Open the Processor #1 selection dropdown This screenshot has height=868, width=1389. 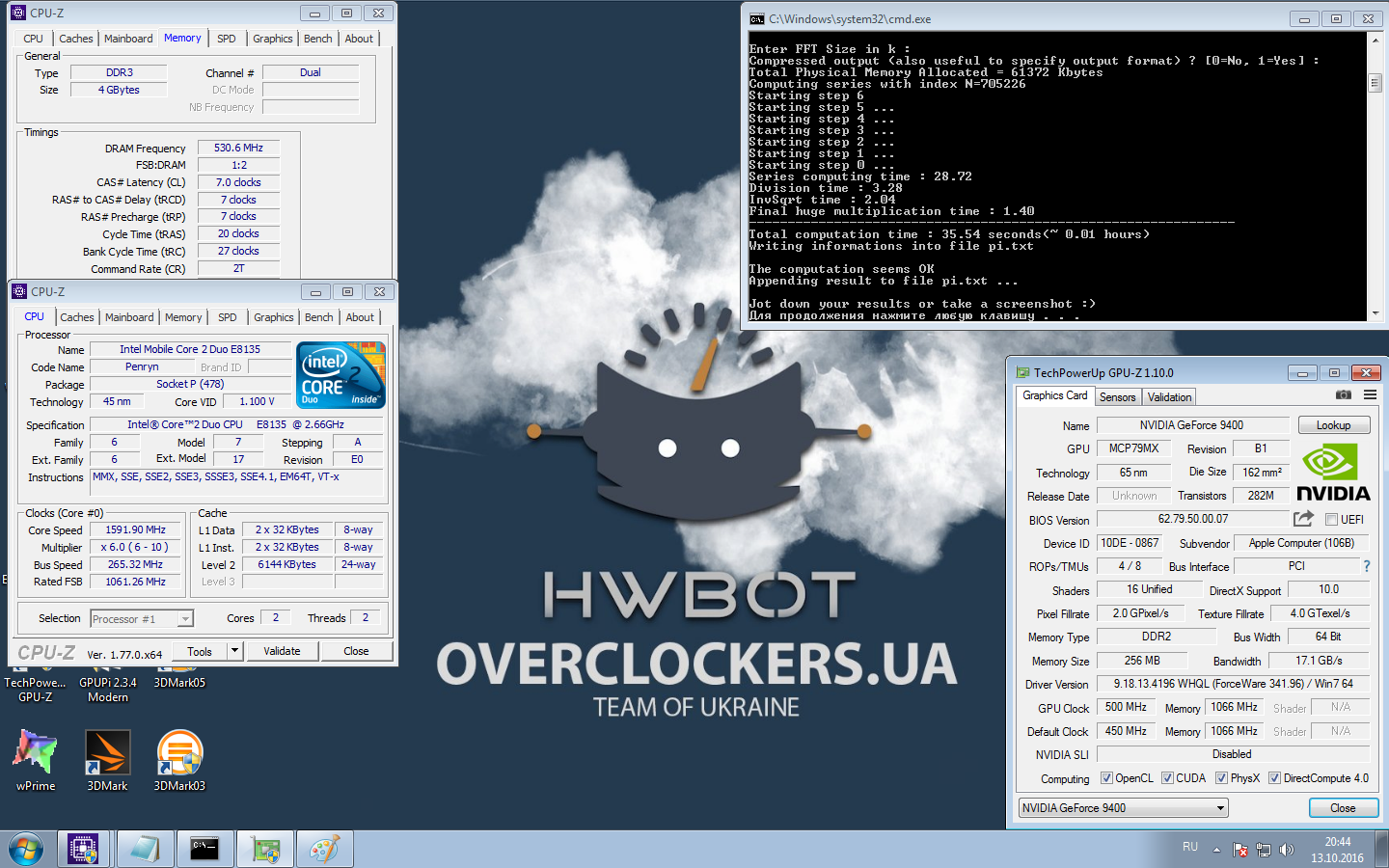click(x=142, y=619)
